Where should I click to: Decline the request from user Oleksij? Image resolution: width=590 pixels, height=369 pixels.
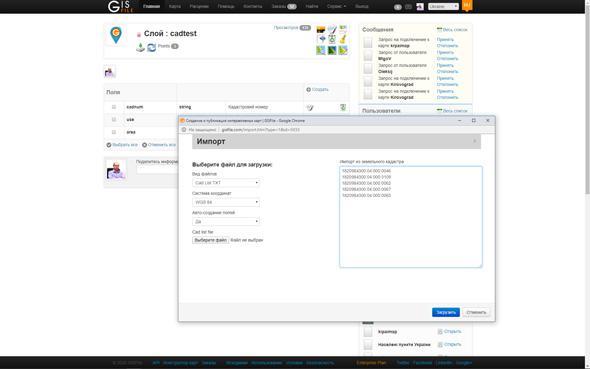pyautogui.click(x=447, y=71)
